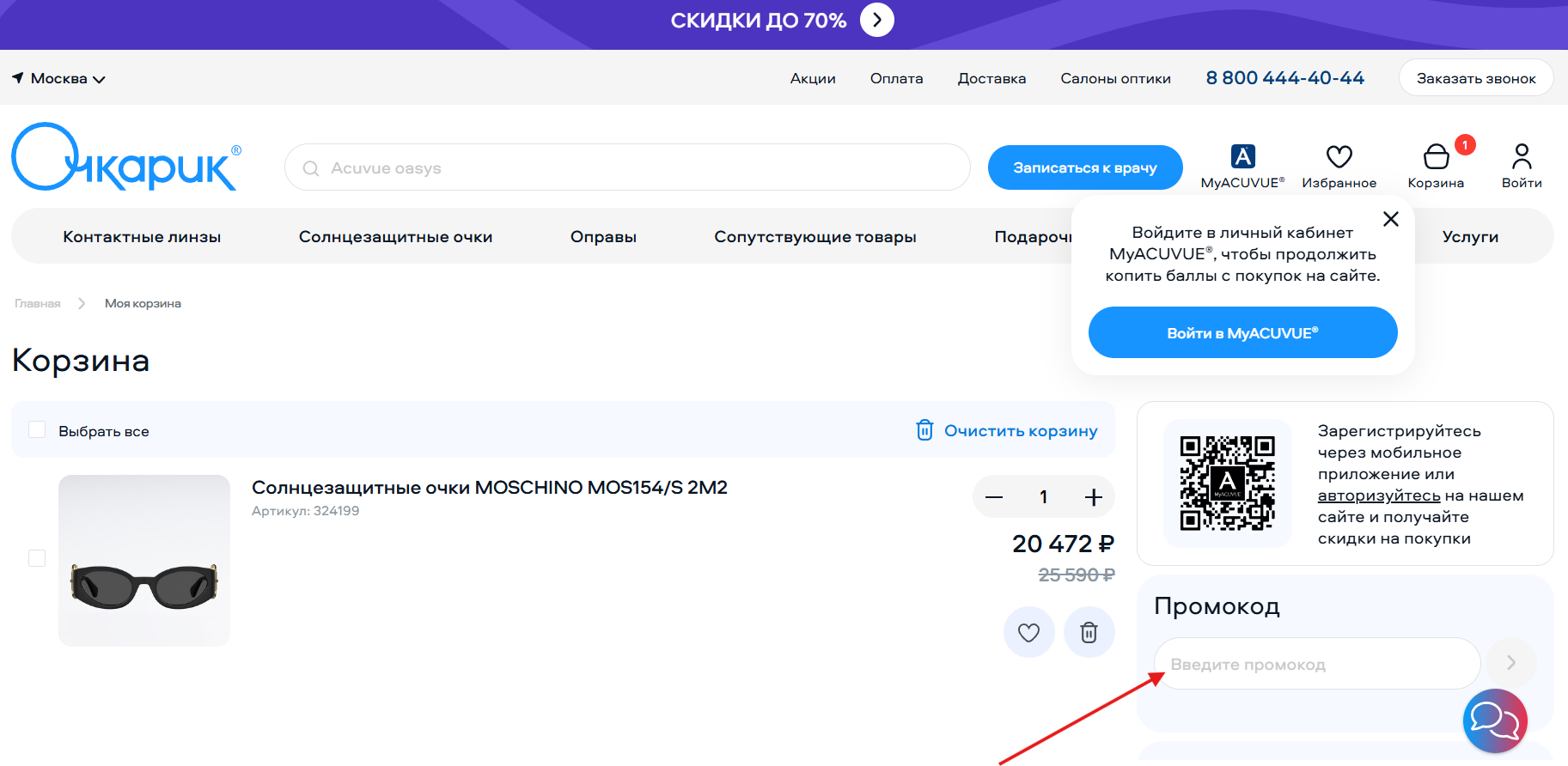1568x766 pixels.
Task: Click the search magnifier icon
Action: (311, 168)
